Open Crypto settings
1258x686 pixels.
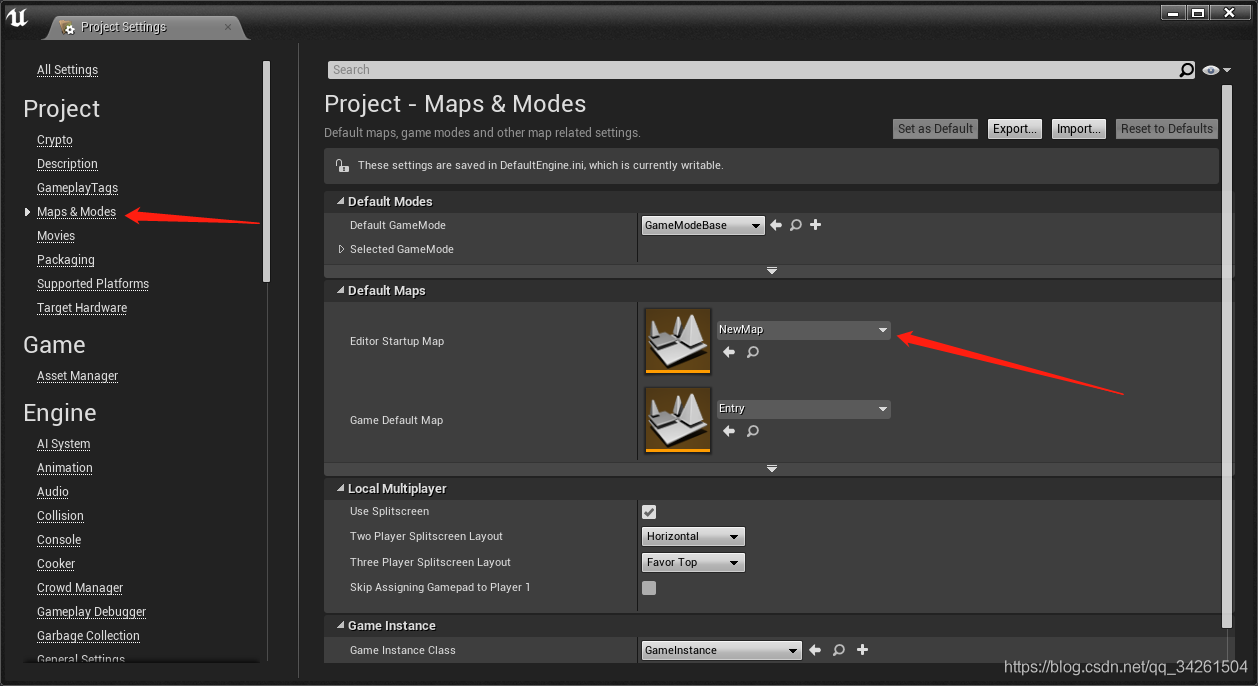click(x=55, y=140)
